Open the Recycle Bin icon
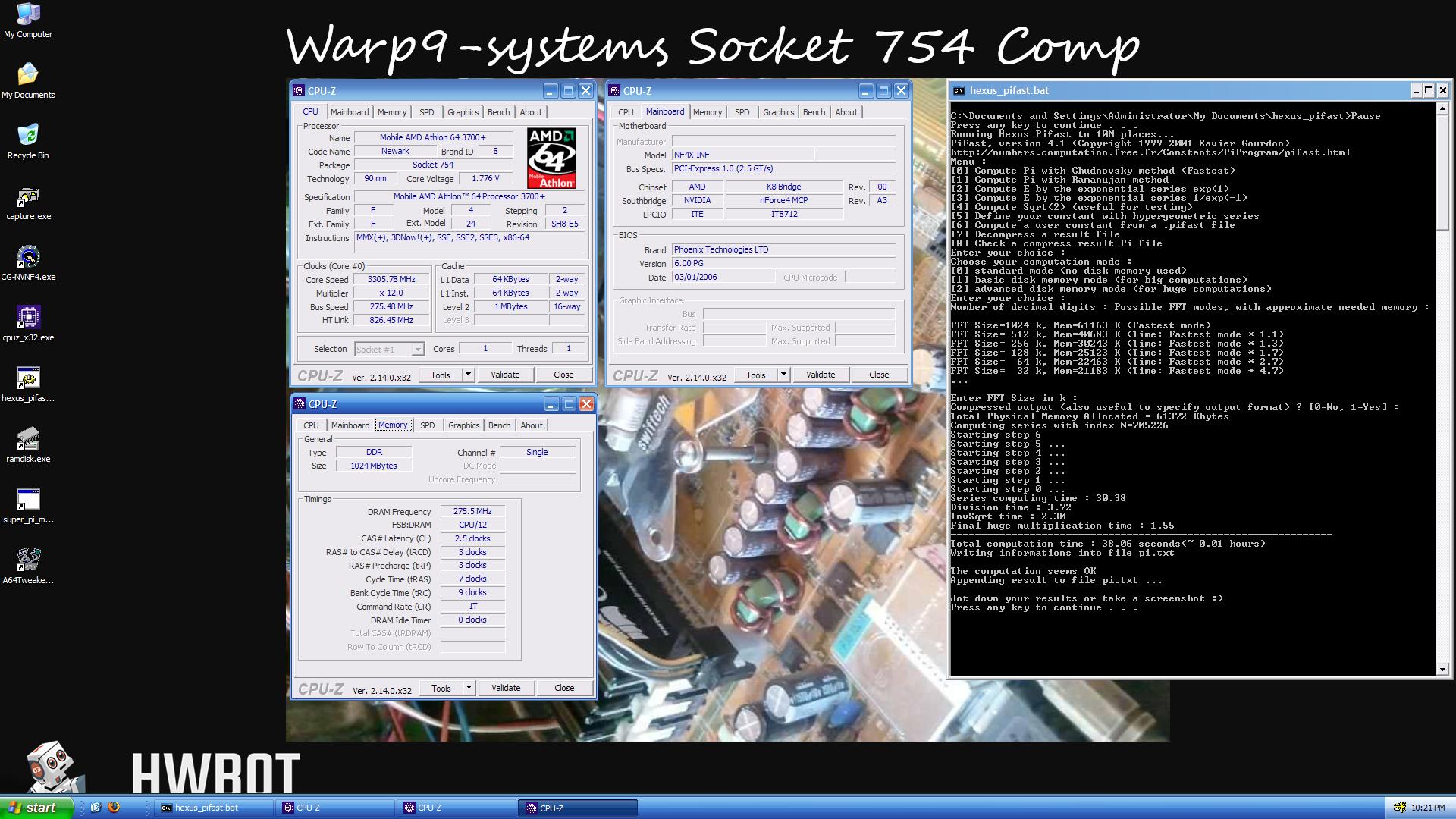Screen dimensions: 1456x819 pyautogui.click(x=28, y=142)
